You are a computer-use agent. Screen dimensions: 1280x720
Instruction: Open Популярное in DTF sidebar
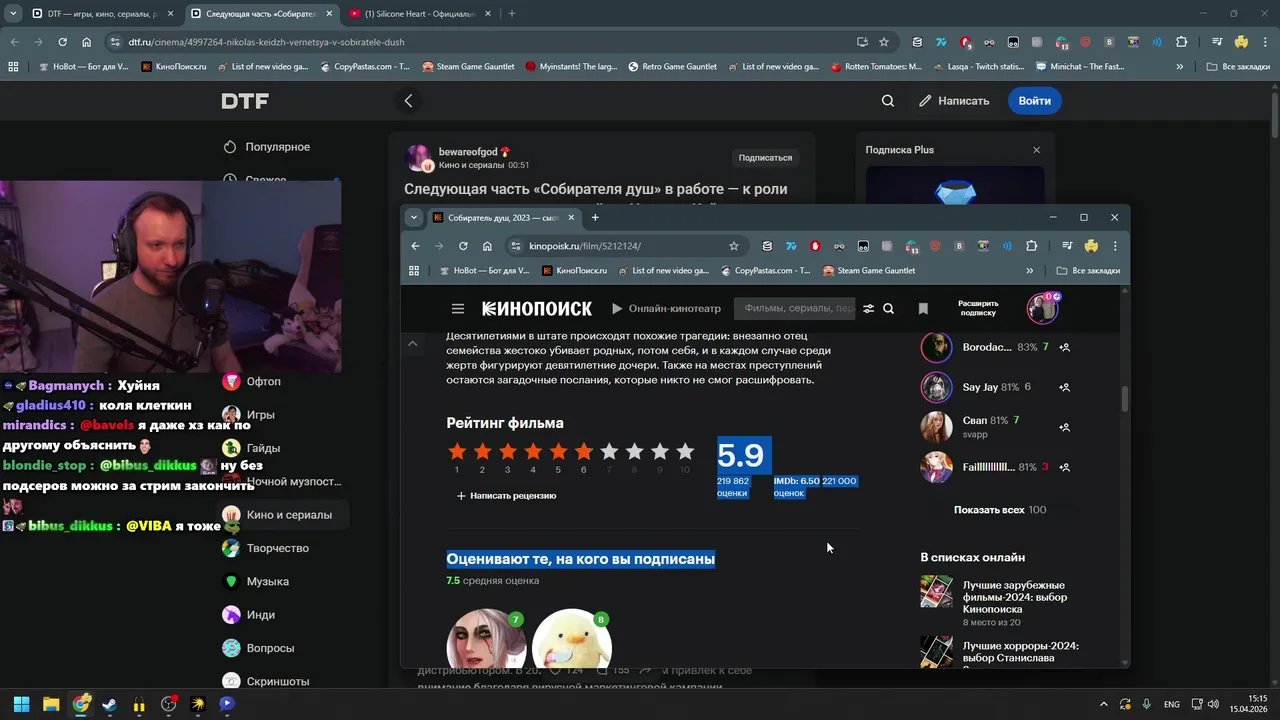(266, 147)
